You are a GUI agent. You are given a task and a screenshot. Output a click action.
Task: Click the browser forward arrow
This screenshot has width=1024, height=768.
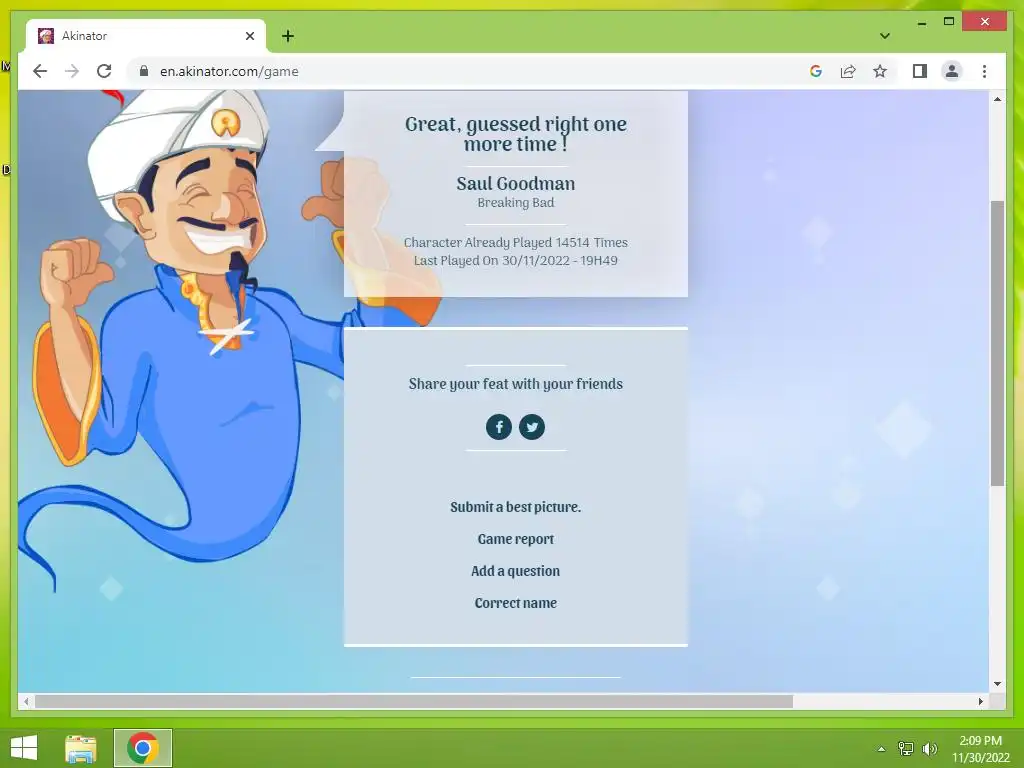click(72, 71)
